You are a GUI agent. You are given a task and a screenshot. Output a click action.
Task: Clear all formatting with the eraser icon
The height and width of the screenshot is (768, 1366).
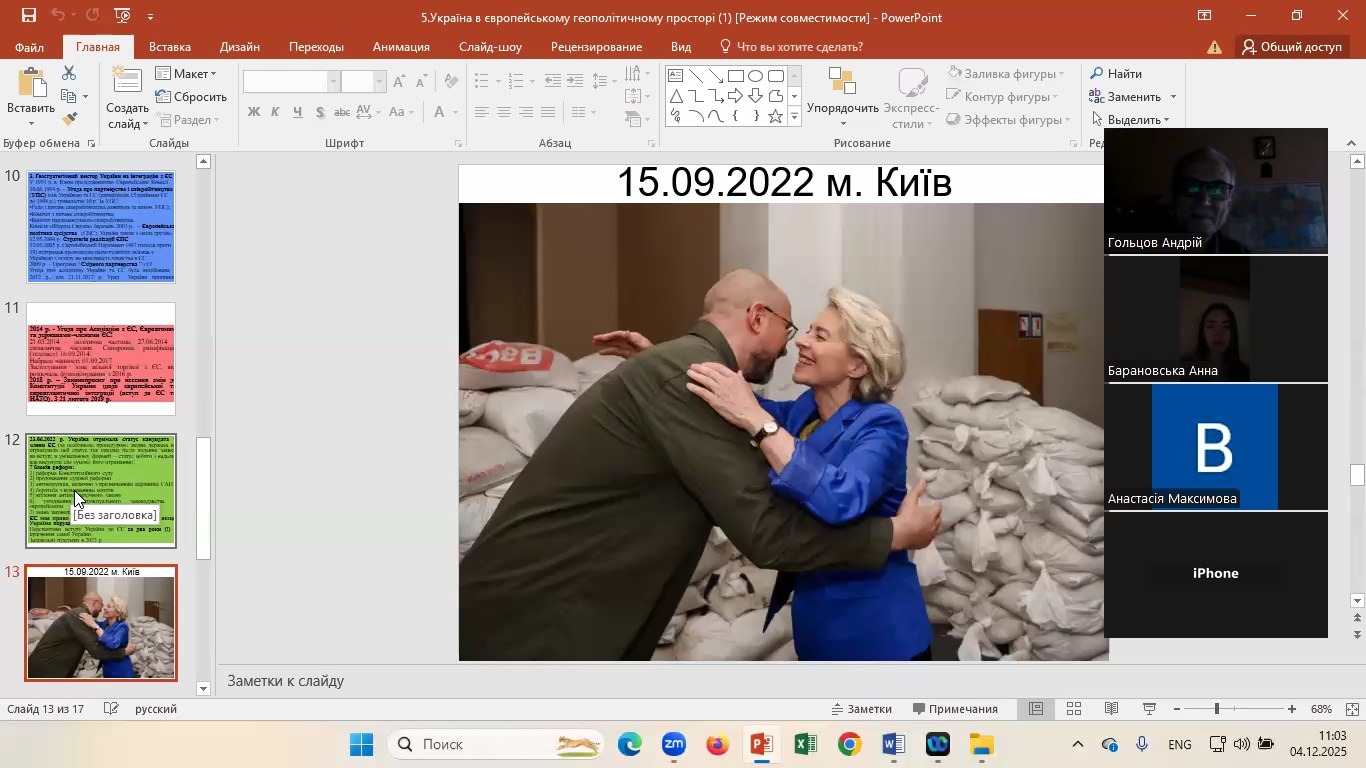(x=452, y=82)
